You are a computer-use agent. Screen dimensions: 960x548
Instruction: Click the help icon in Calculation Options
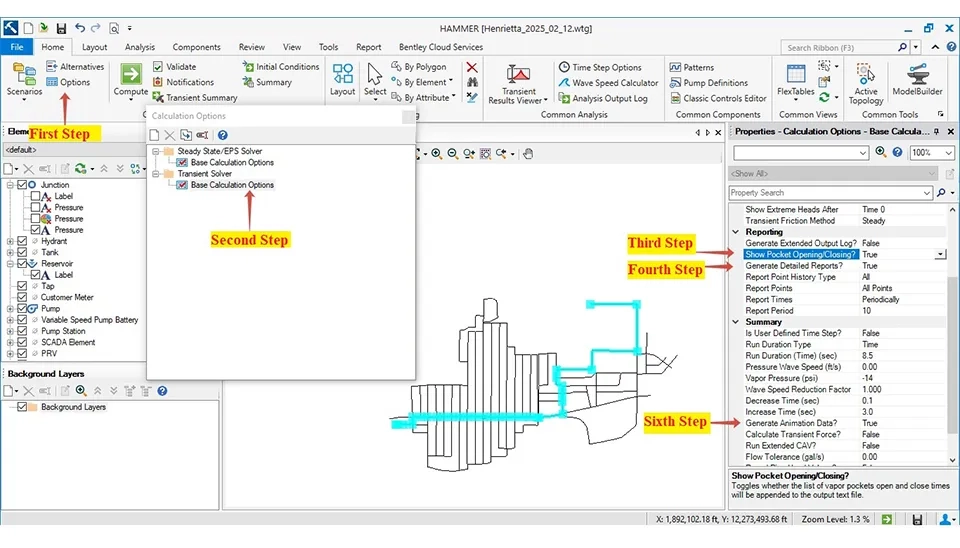coord(222,135)
